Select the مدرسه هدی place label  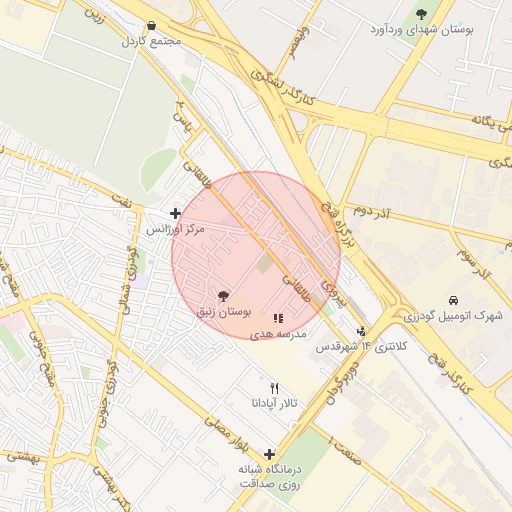pos(278,334)
